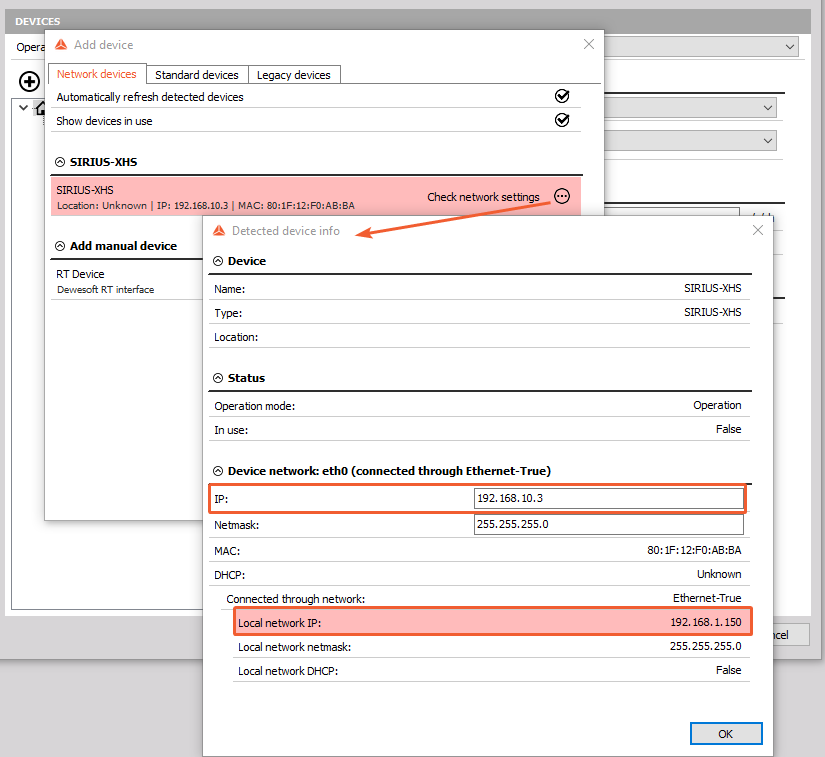This screenshot has height=757, width=825.
Task: Click the Dewesoft logo in Detected device info
Action: [x=219, y=230]
